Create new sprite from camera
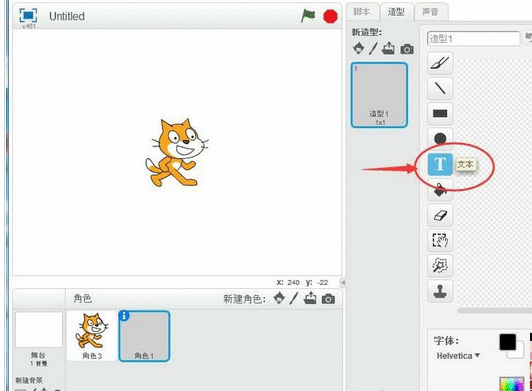 point(328,299)
